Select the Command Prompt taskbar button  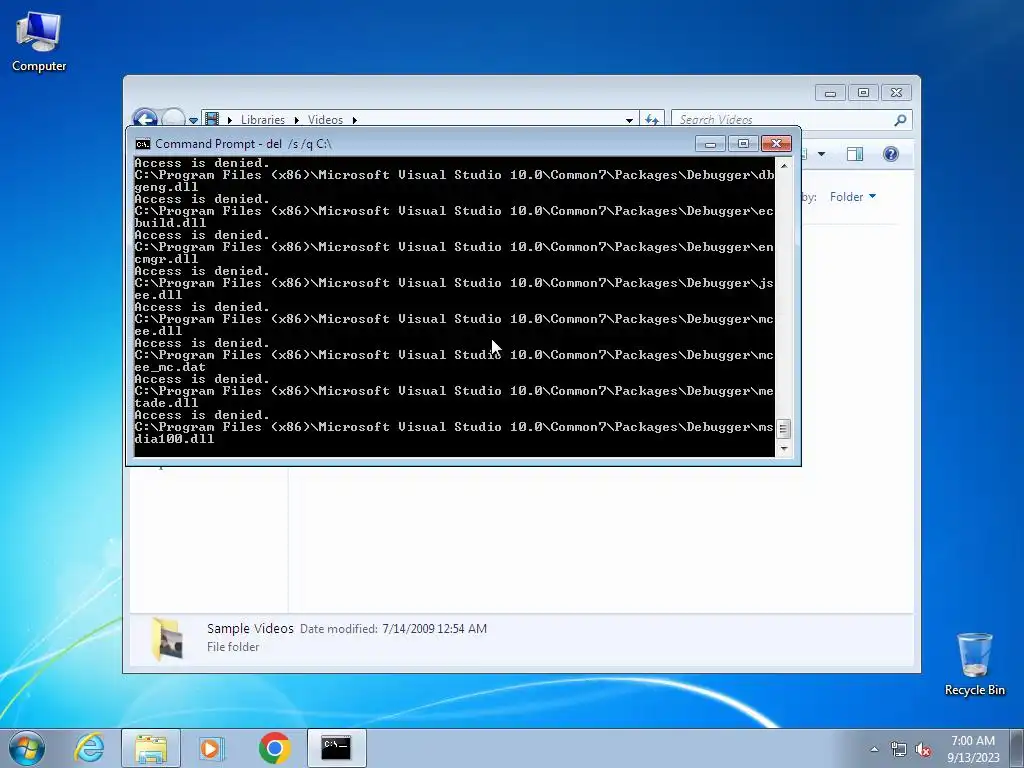pos(336,748)
